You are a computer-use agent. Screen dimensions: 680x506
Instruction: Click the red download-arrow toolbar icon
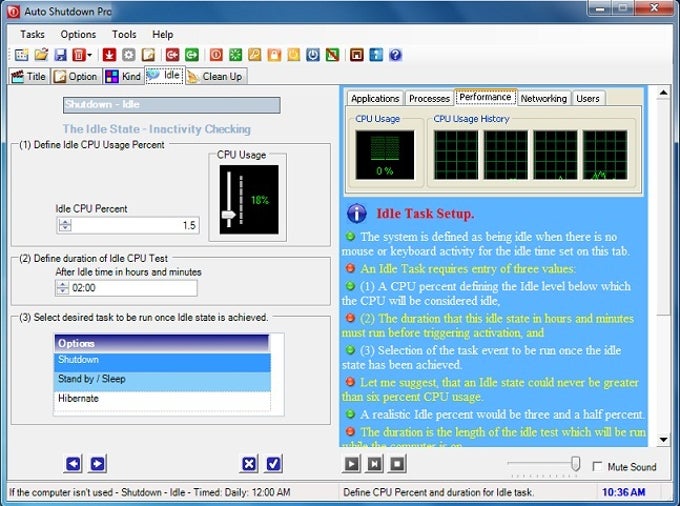pos(109,55)
